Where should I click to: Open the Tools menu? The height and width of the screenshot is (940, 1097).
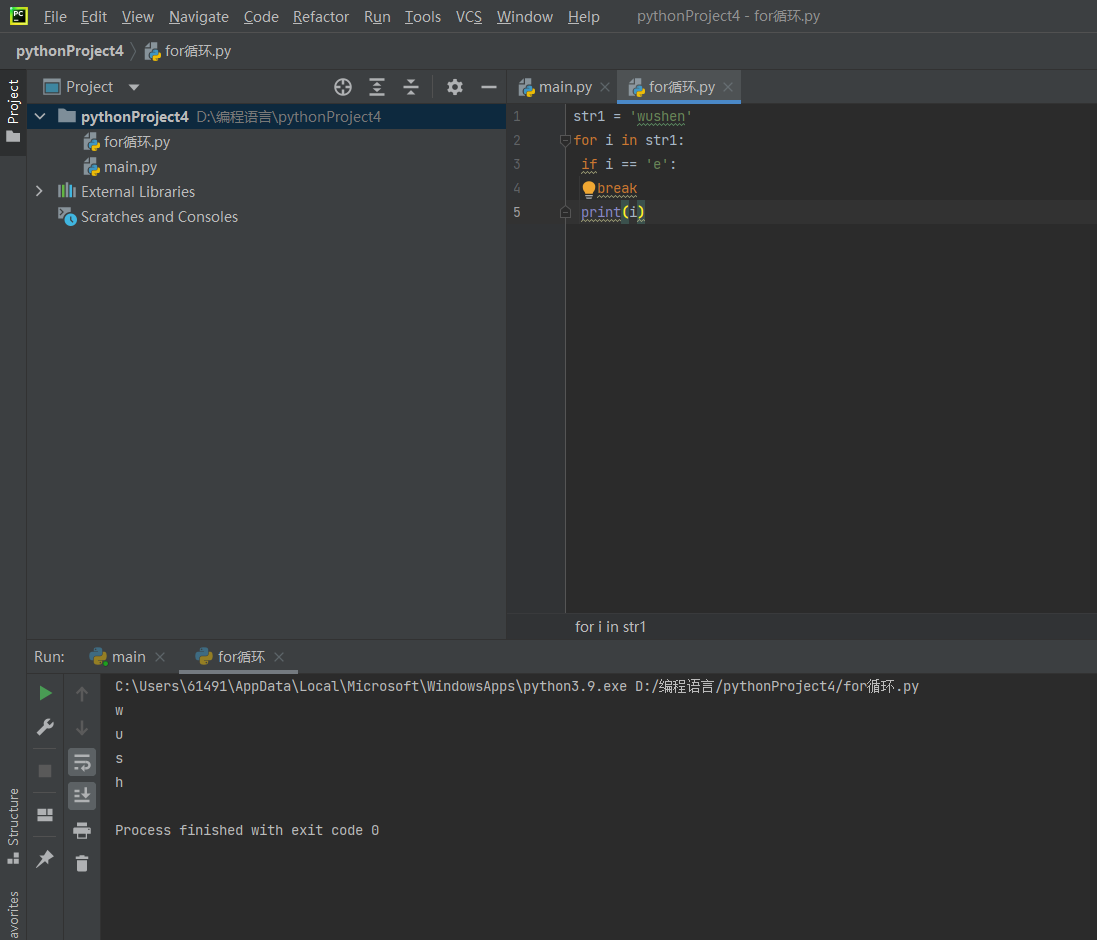coord(423,17)
